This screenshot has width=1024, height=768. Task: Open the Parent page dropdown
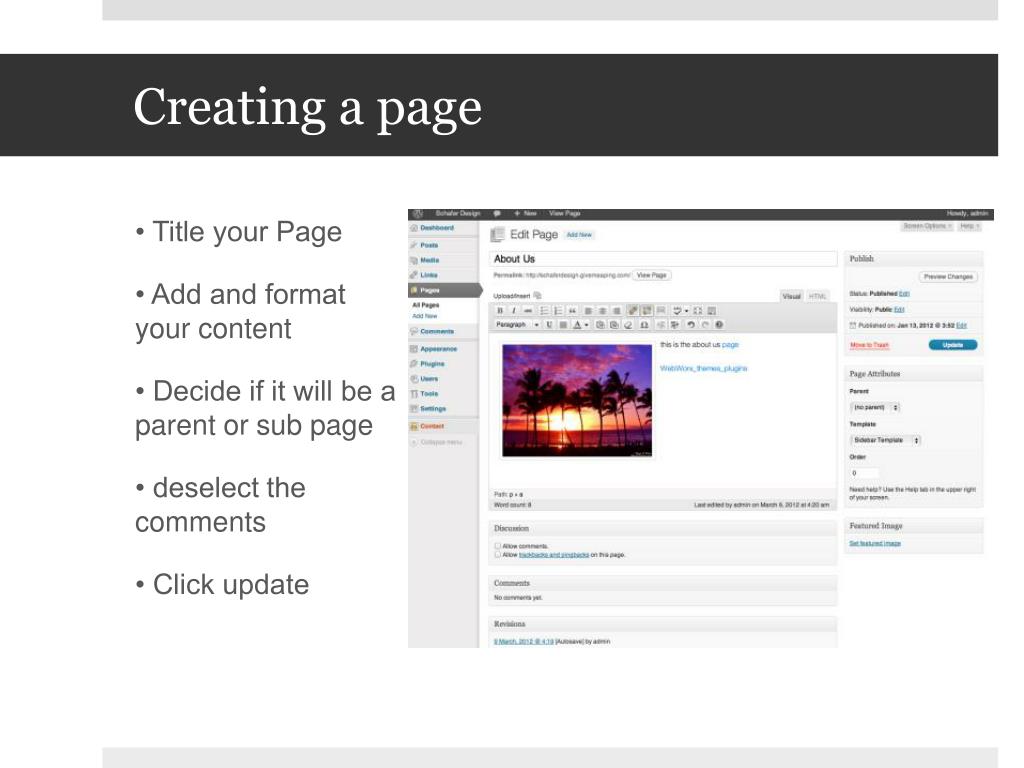875,408
